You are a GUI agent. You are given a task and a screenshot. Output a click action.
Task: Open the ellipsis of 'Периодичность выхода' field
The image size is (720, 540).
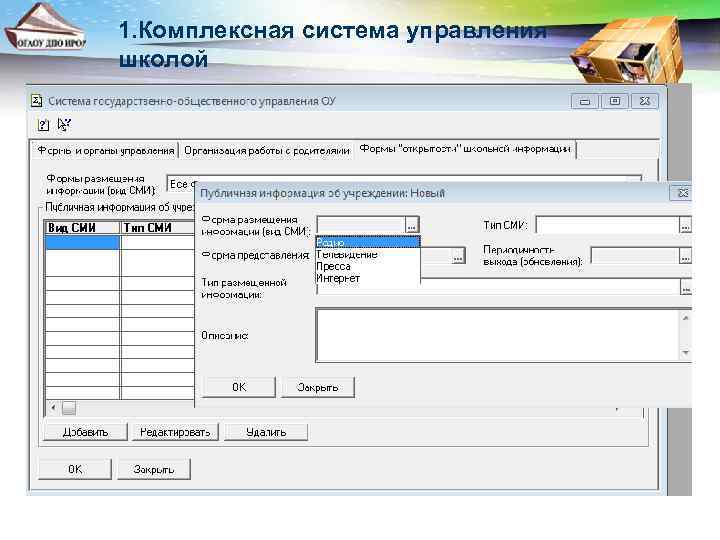pos(685,256)
